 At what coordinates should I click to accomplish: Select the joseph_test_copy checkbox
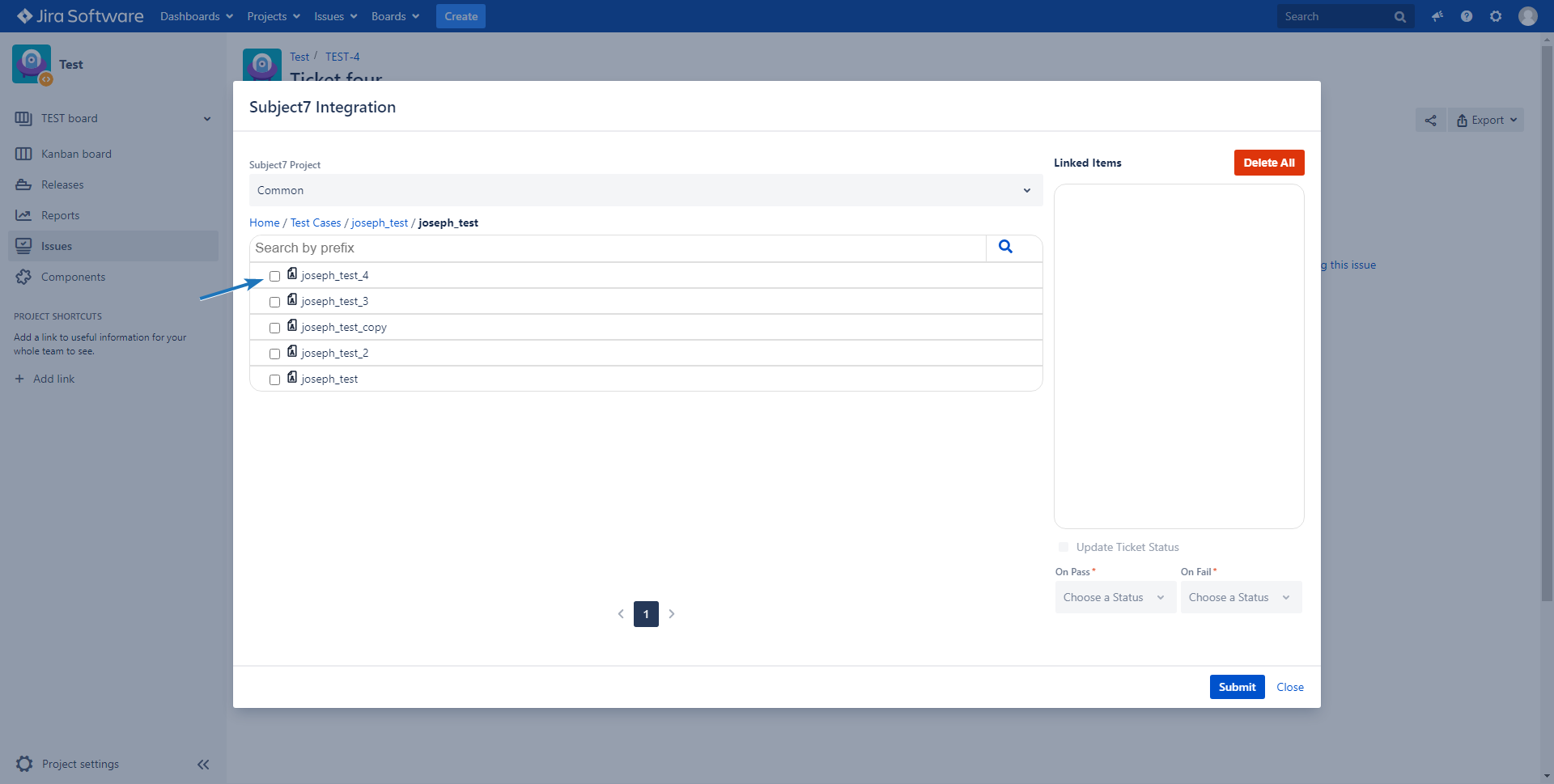tap(275, 328)
